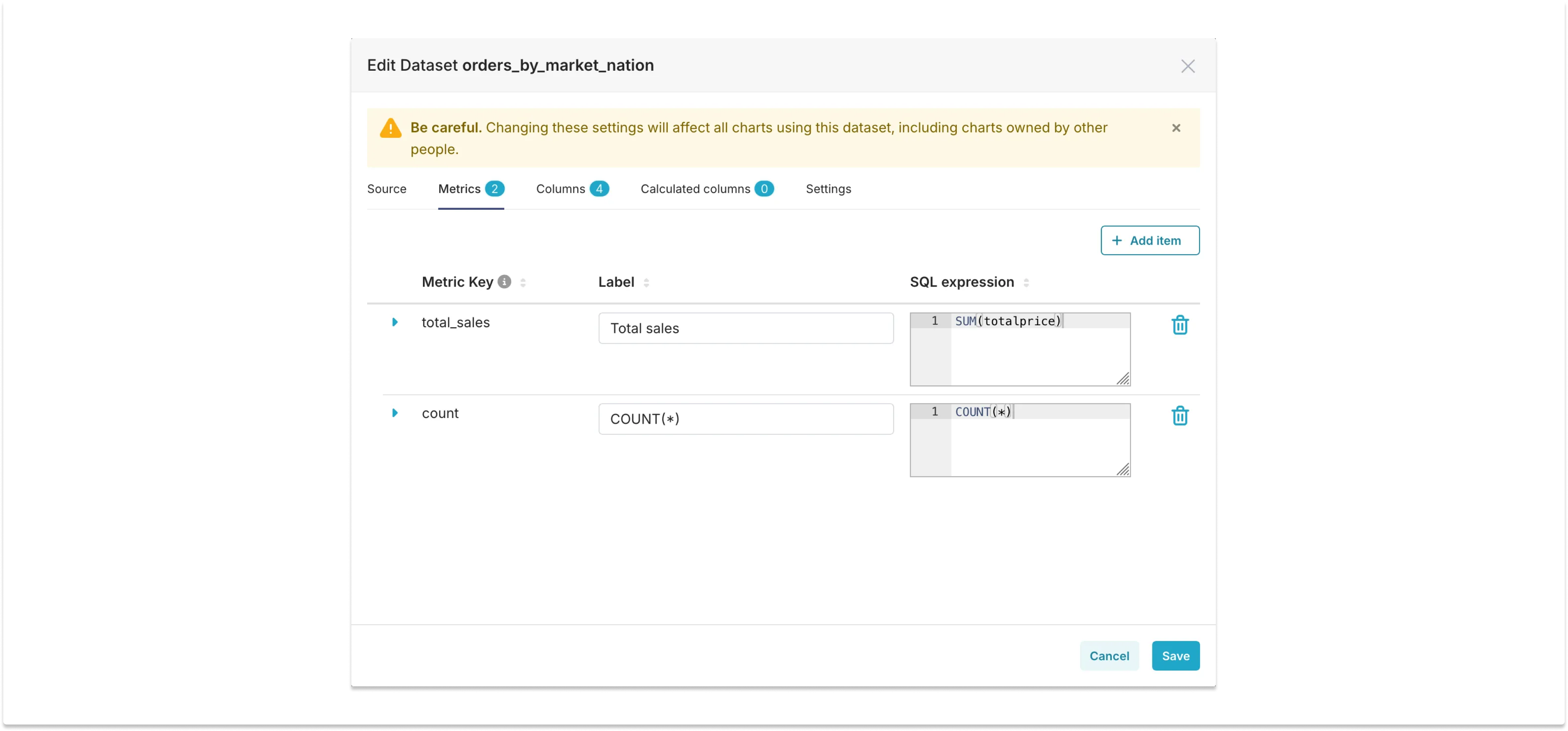1568x731 pixels.
Task: Close the Edit Dataset dialog
Action: [x=1187, y=66]
